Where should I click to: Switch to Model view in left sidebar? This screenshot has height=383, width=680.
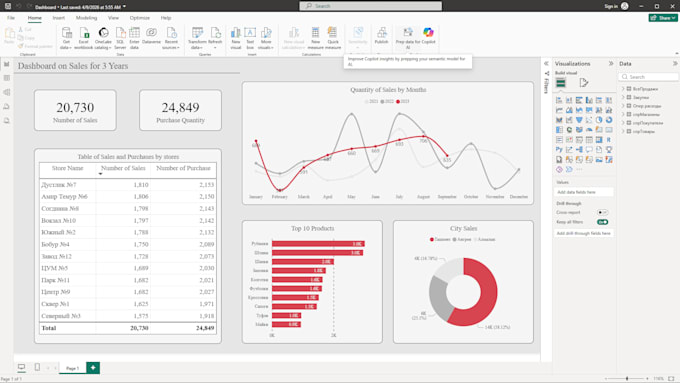click(x=7, y=92)
